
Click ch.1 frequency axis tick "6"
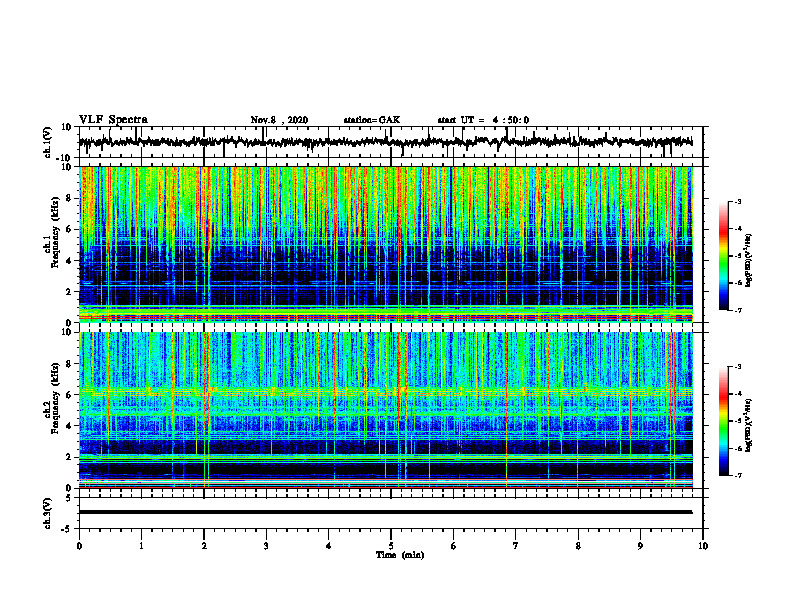(71, 229)
